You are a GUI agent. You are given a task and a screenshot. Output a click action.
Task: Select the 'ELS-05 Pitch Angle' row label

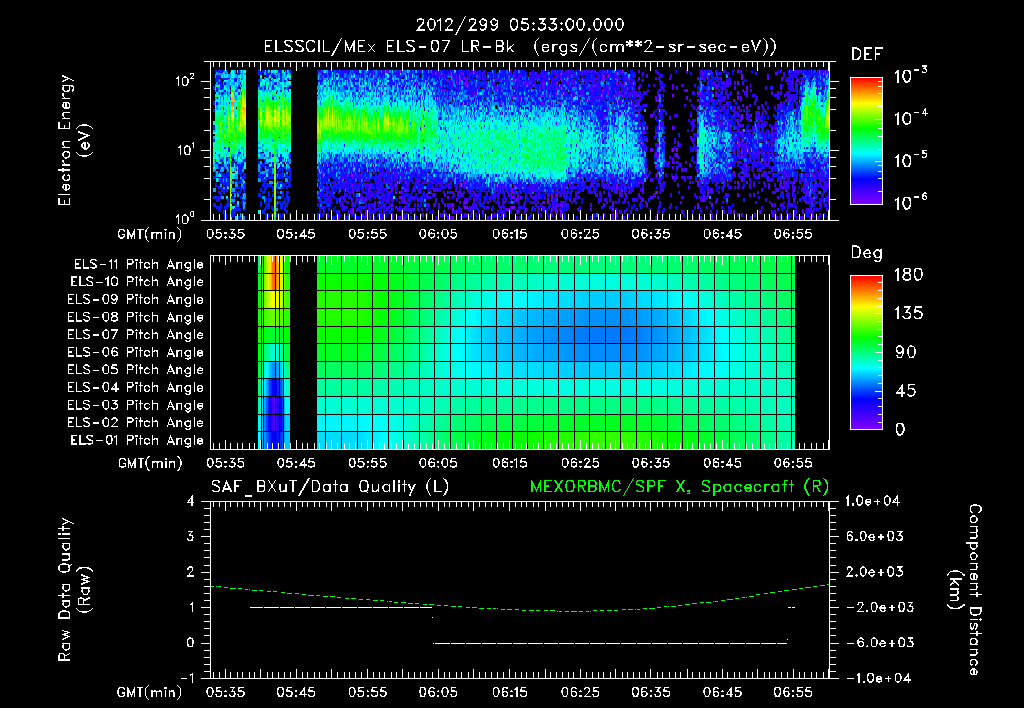point(136,370)
